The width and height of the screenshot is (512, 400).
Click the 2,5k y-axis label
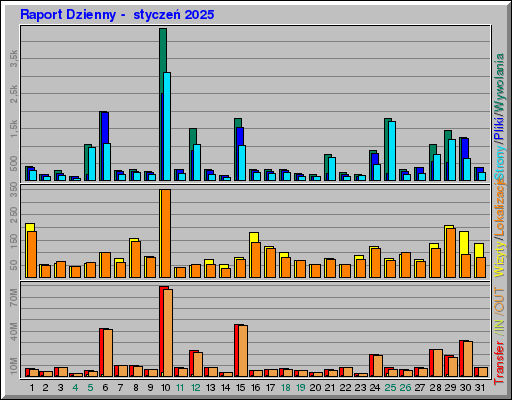(14, 94)
